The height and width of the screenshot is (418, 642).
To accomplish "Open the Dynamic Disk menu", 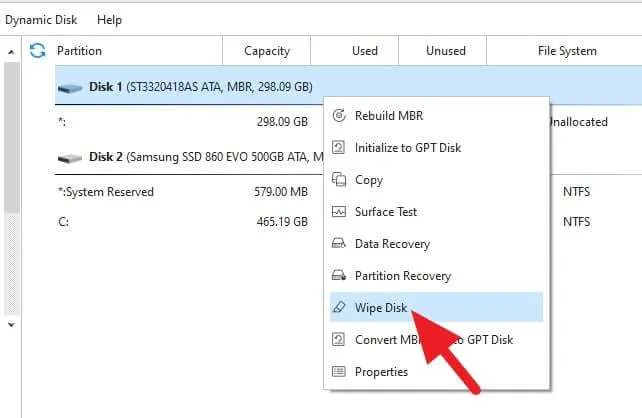I will (41, 20).
